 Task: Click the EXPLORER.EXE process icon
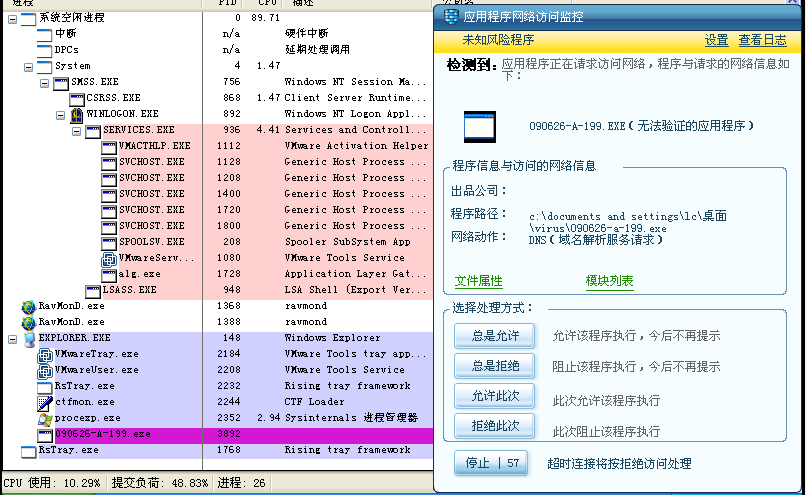tap(29, 339)
